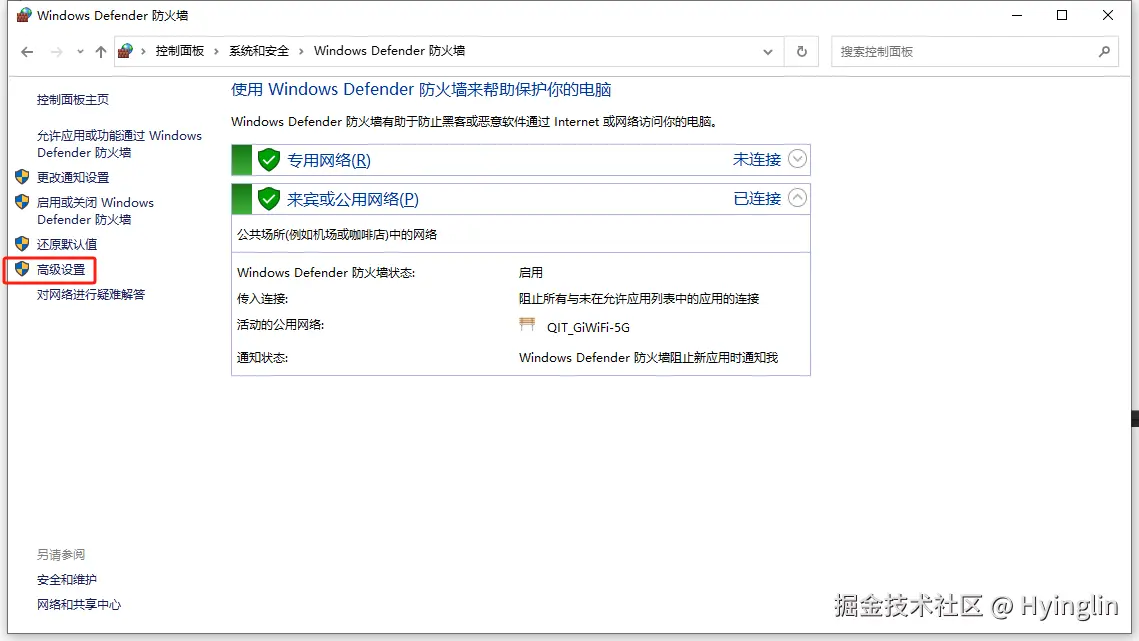1139x641 pixels.
Task: Click 还原默认值 link
Action: (x=67, y=244)
